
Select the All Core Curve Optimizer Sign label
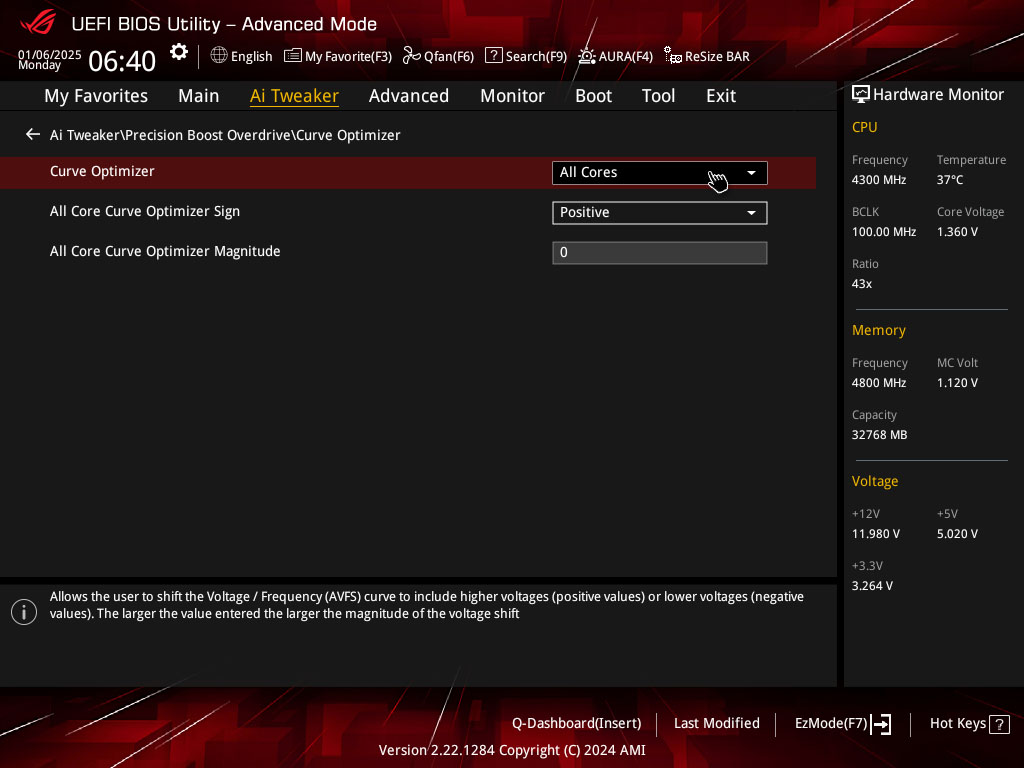click(145, 212)
